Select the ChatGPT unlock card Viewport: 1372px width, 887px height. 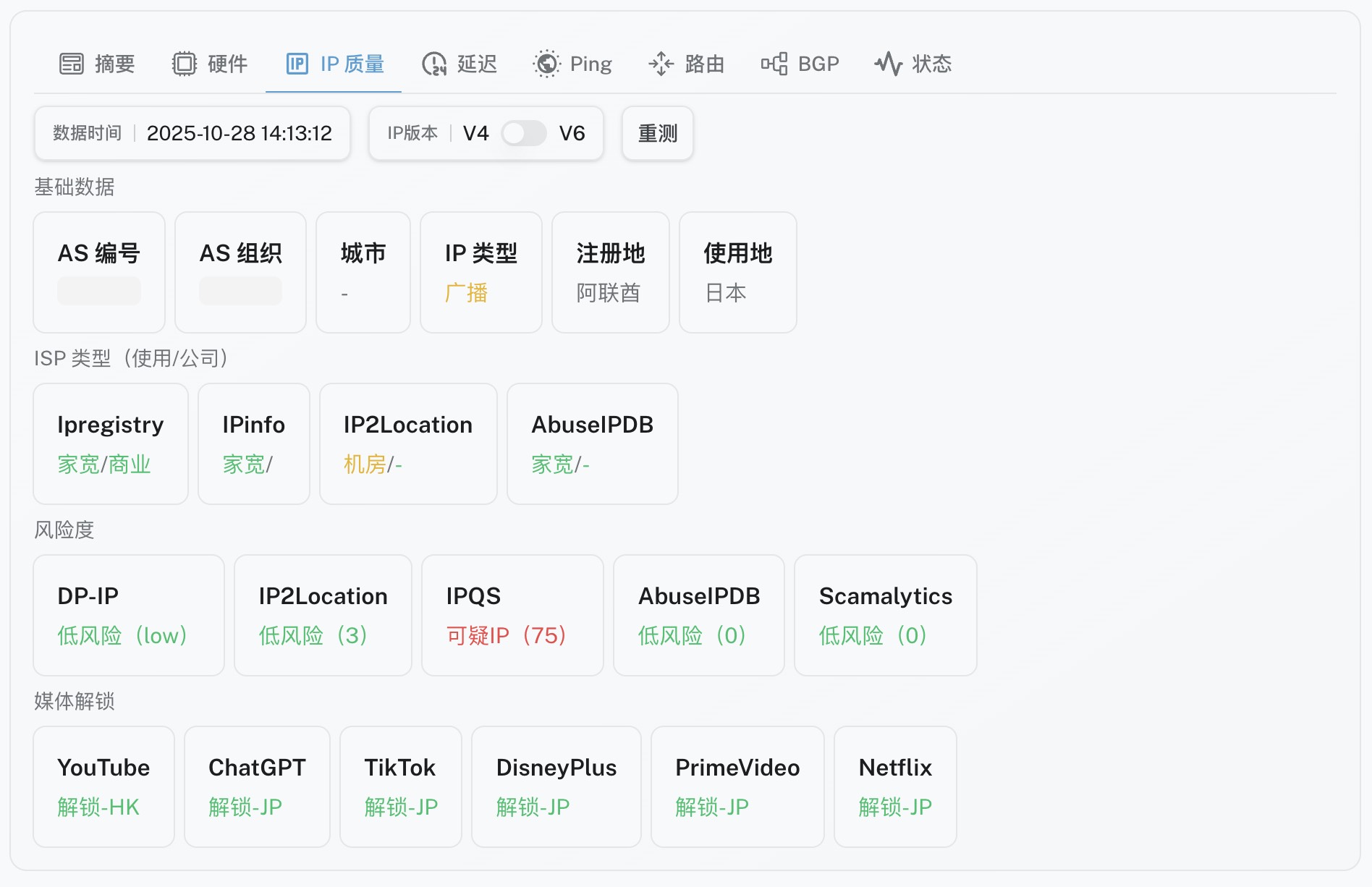(x=257, y=786)
